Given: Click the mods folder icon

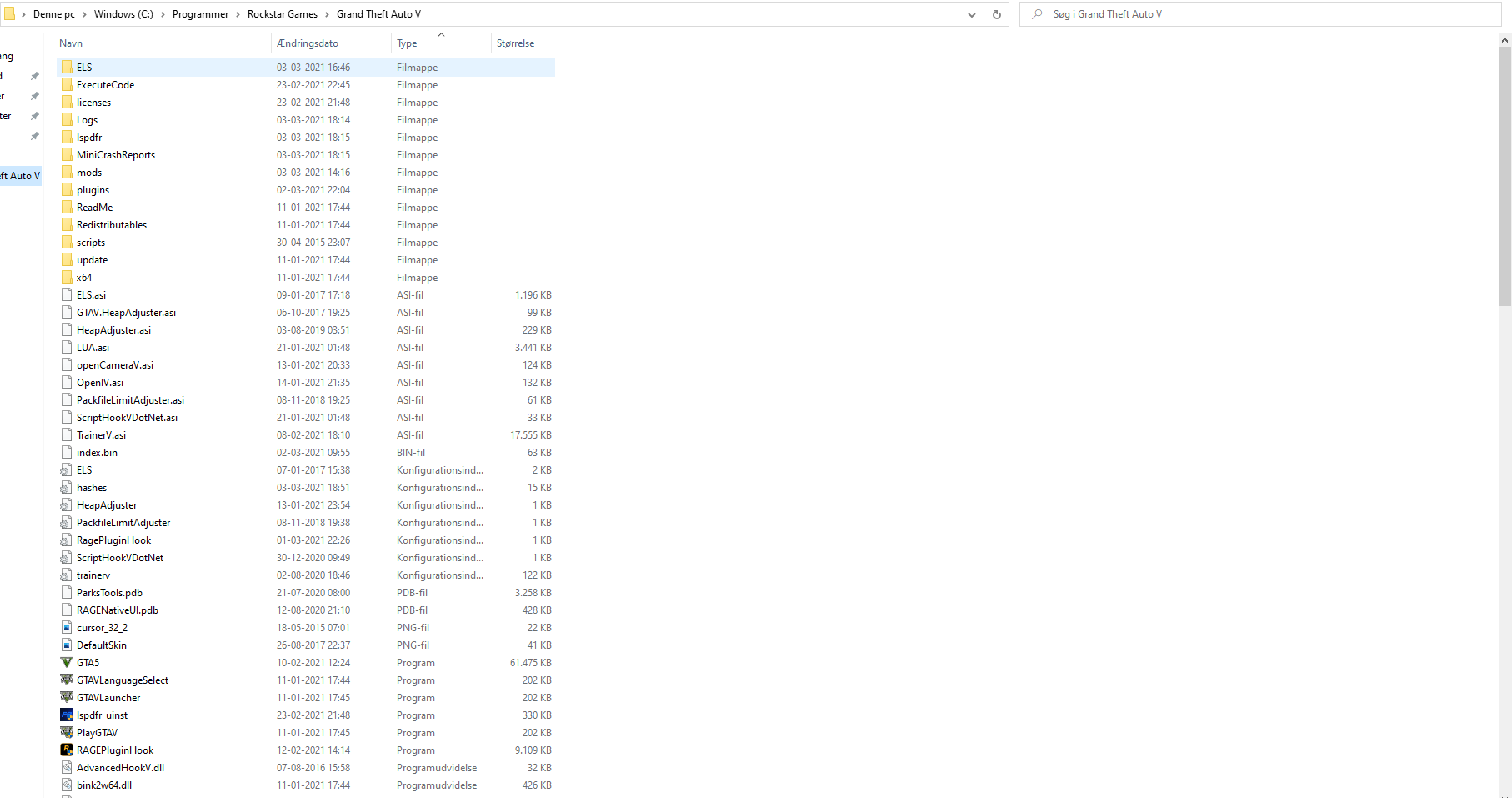Looking at the screenshot, I should [67, 172].
